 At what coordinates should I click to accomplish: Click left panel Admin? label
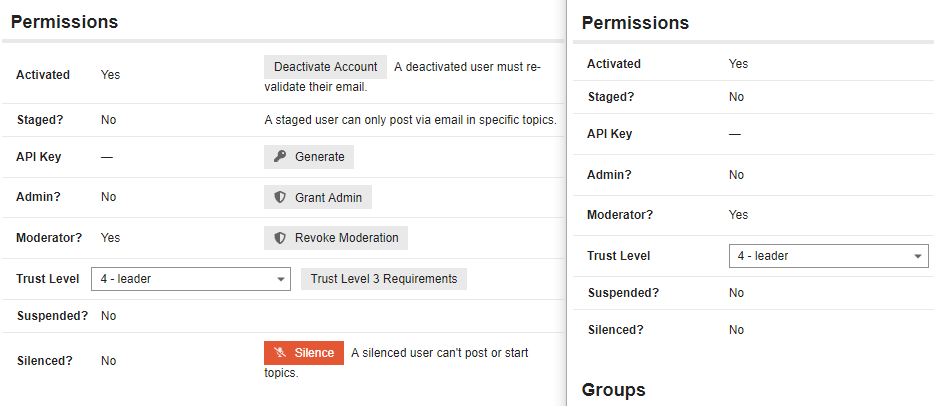tap(38, 197)
